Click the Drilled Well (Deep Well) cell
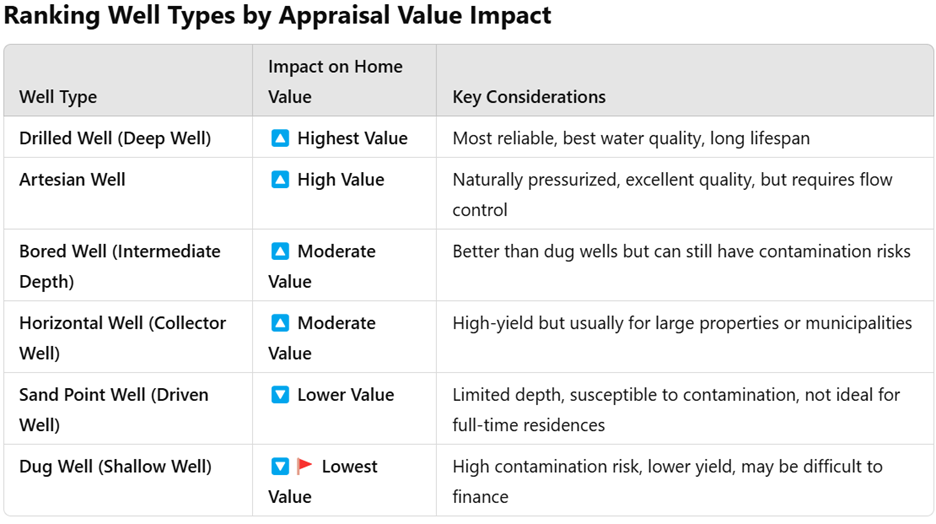This screenshot has width=936, height=524. click(115, 138)
